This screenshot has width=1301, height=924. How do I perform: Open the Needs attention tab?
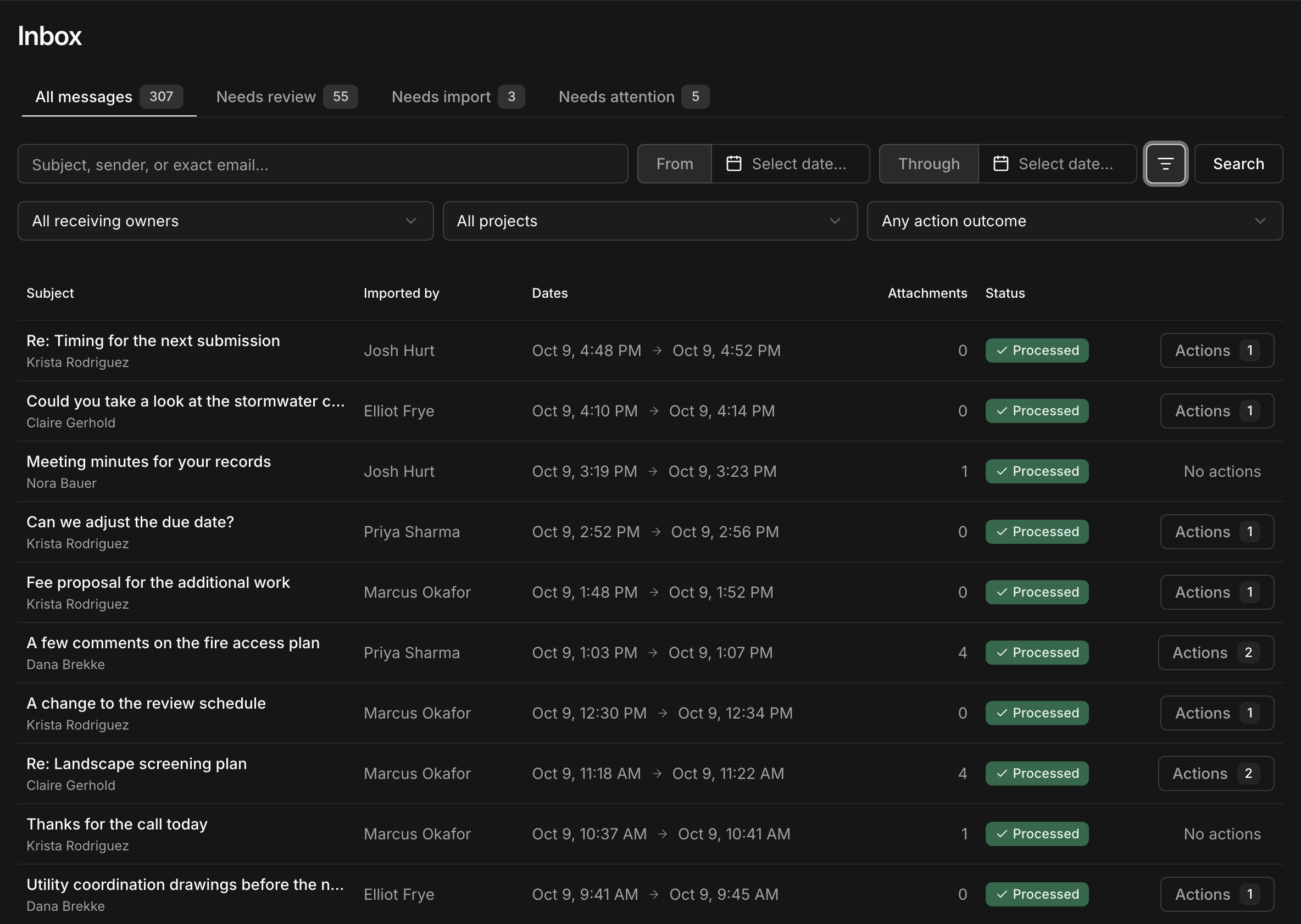[x=633, y=97]
